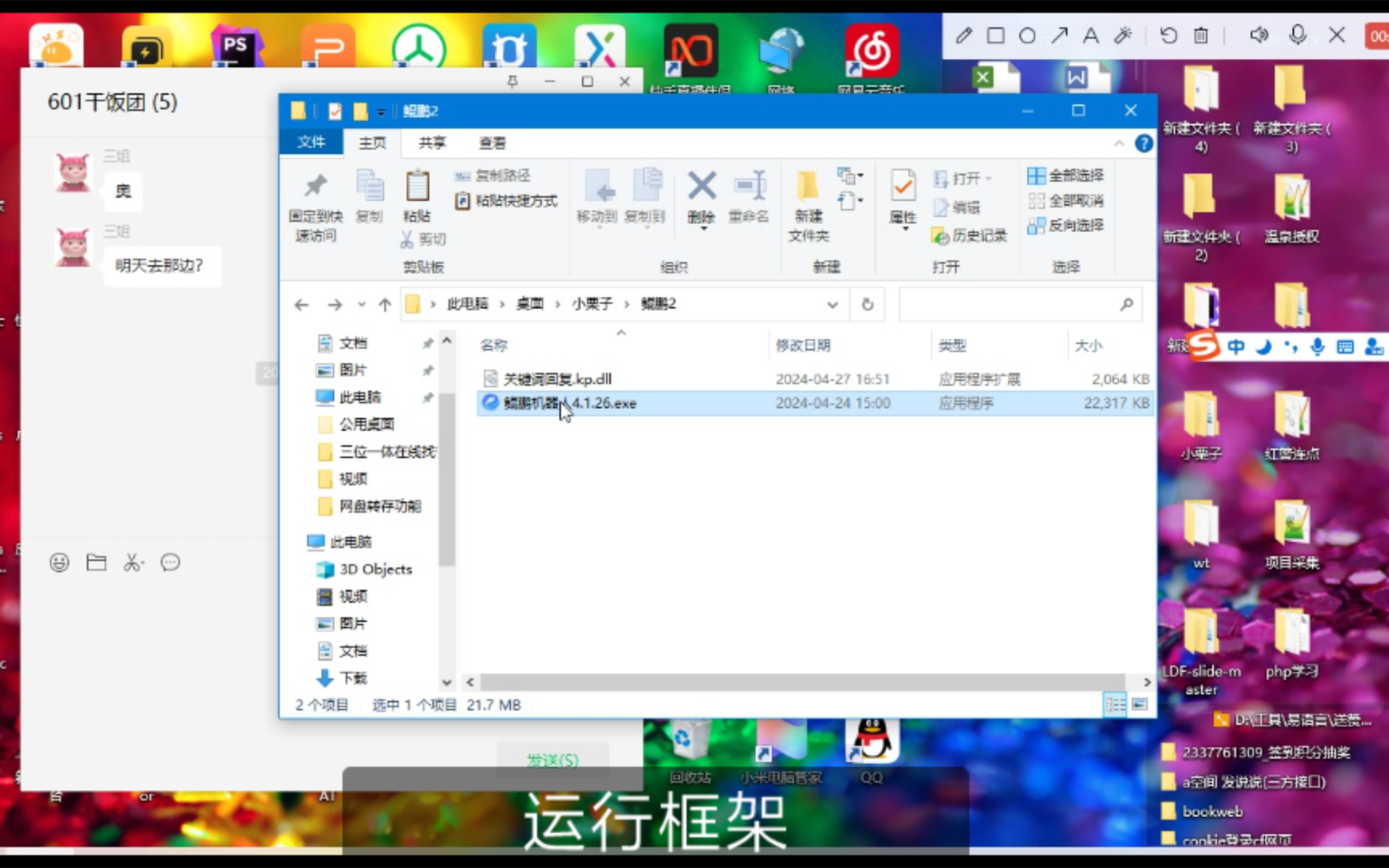The height and width of the screenshot is (868, 1389).
Task: Click the QQ desktop icon
Action: tap(871, 752)
